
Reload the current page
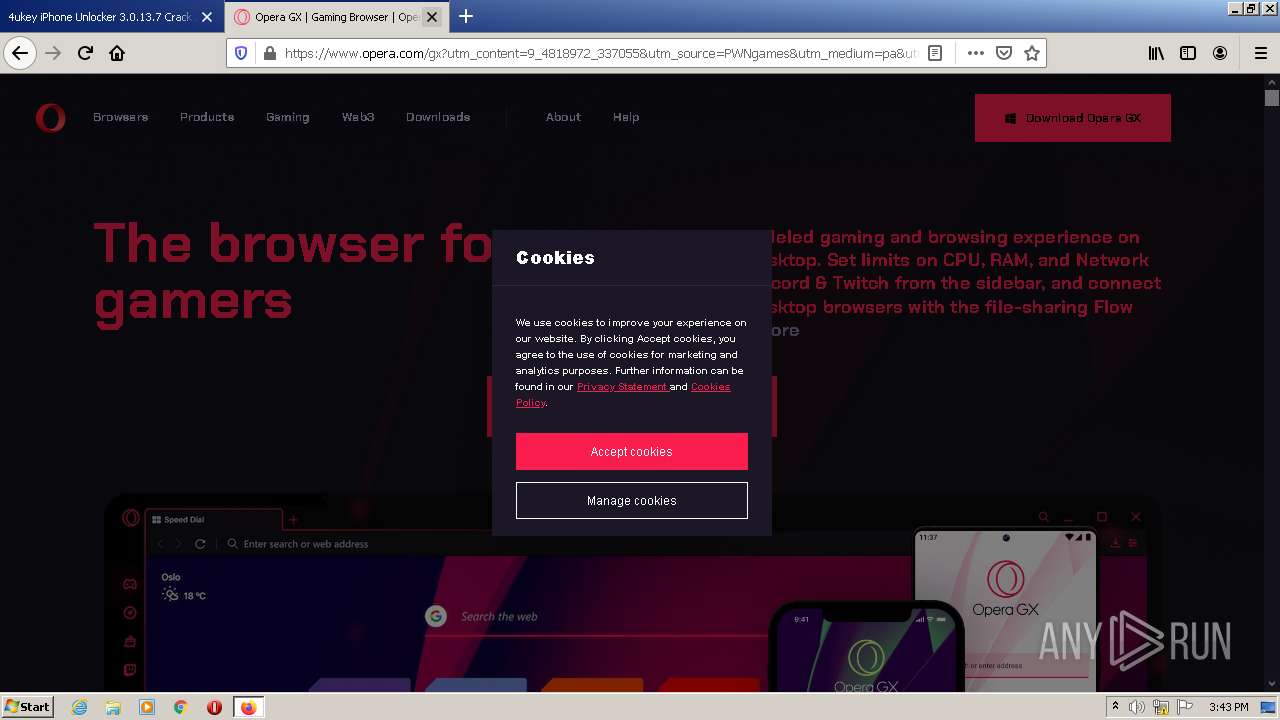(x=85, y=53)
